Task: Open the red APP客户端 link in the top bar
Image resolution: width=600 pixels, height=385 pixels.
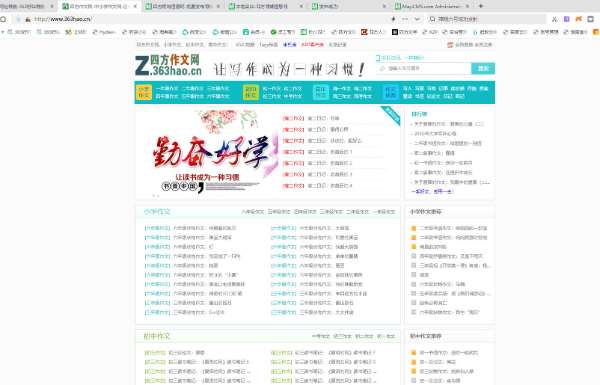Action: pyautogui.click(x=313, y=45)
